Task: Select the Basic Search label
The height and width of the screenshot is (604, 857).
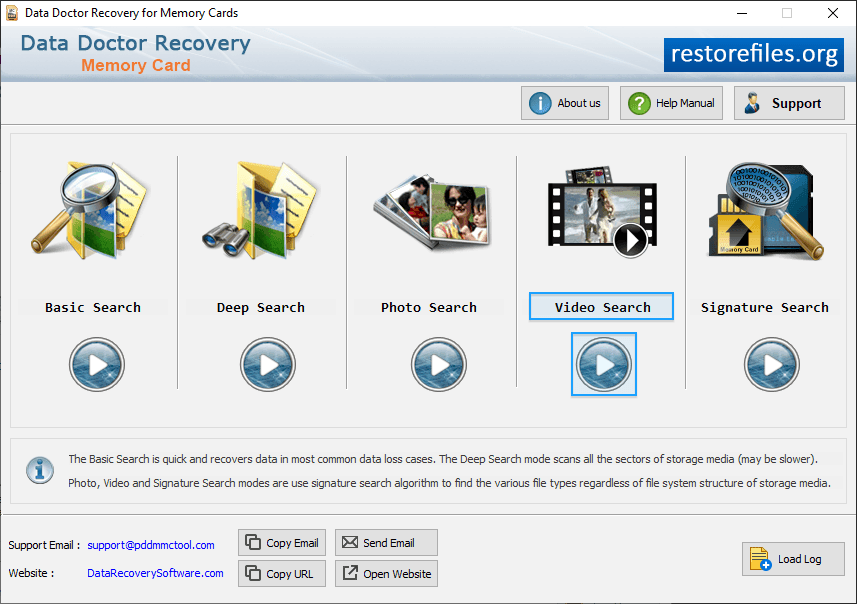Action: pos(93,308)
